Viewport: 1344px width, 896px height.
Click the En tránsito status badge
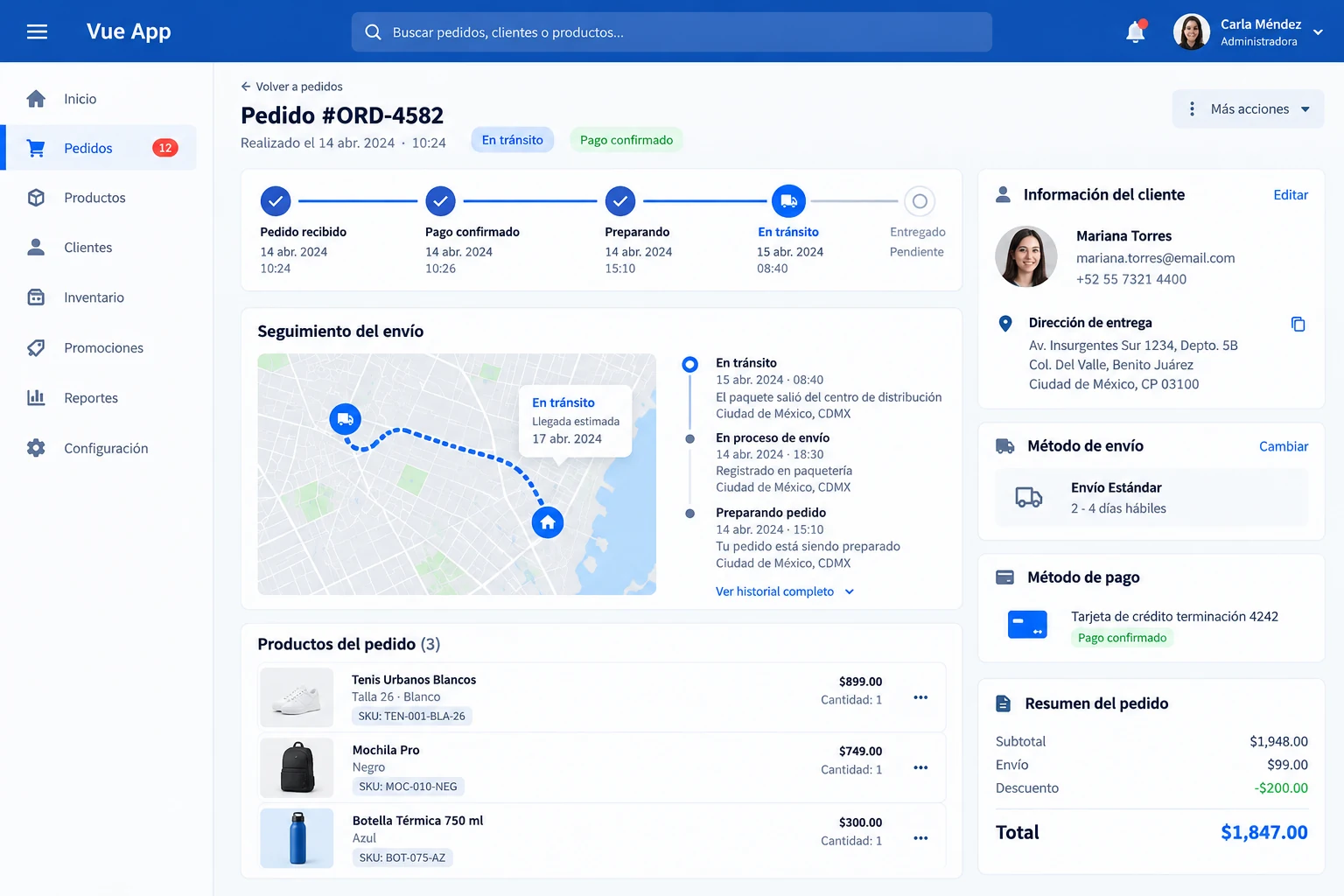pos(513,140)
